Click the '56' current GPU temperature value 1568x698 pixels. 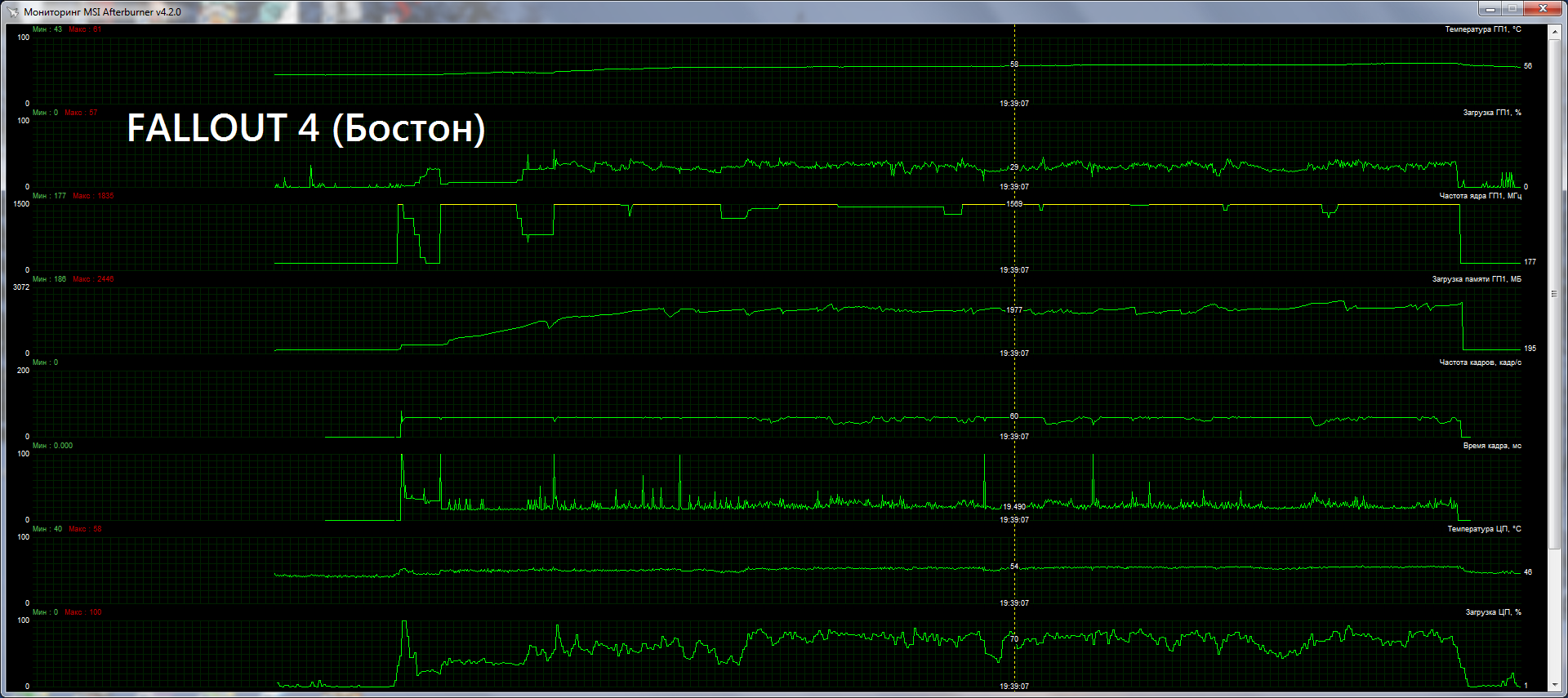(x=1528, y=66)
